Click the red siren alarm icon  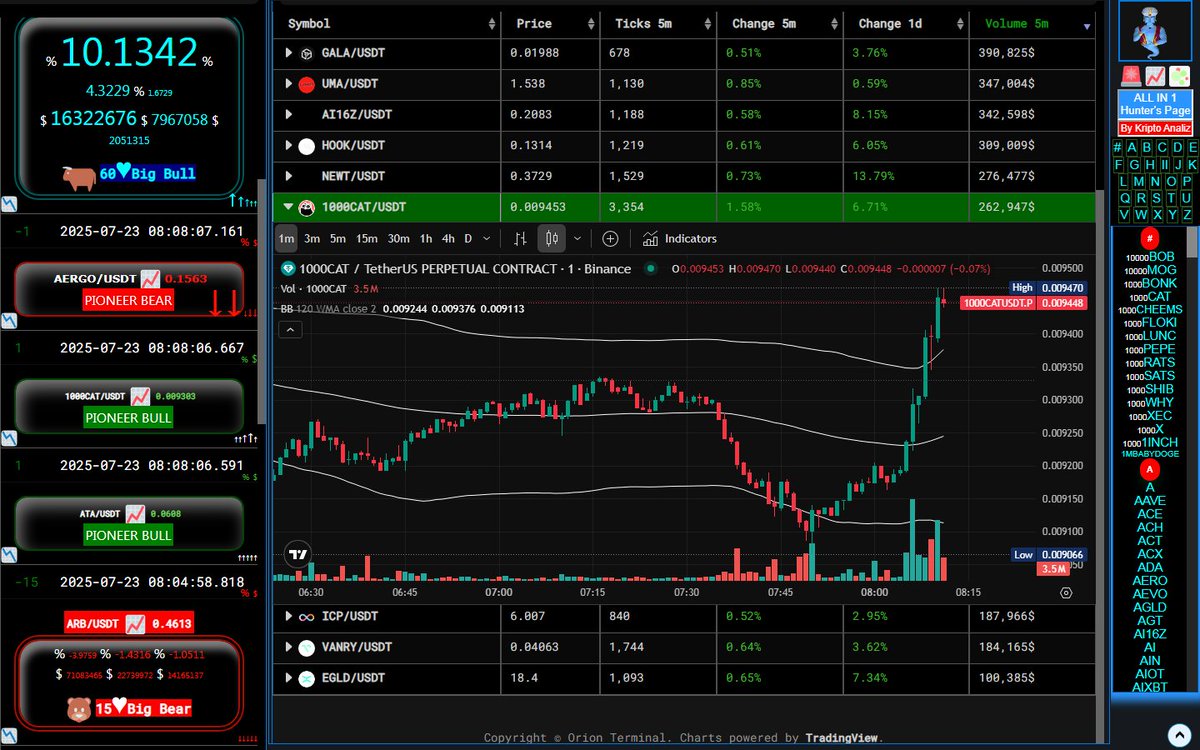[x=1130, y=76]
